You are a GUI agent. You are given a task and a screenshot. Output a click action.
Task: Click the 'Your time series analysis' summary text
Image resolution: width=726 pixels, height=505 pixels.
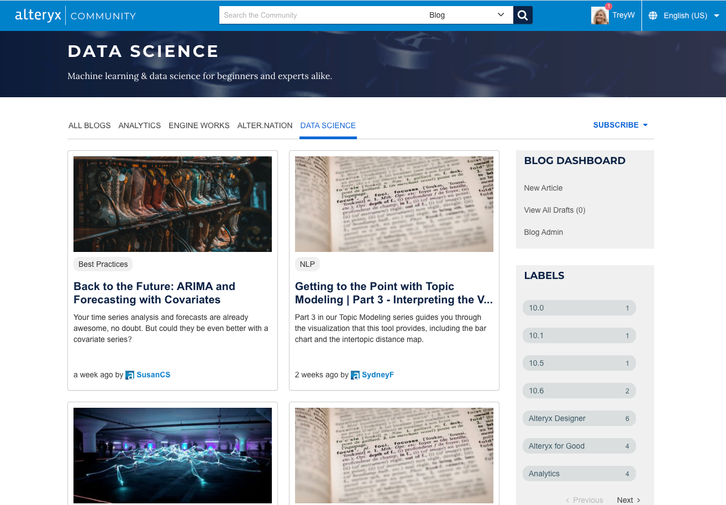pyautogui.click(x=171, y=328)
